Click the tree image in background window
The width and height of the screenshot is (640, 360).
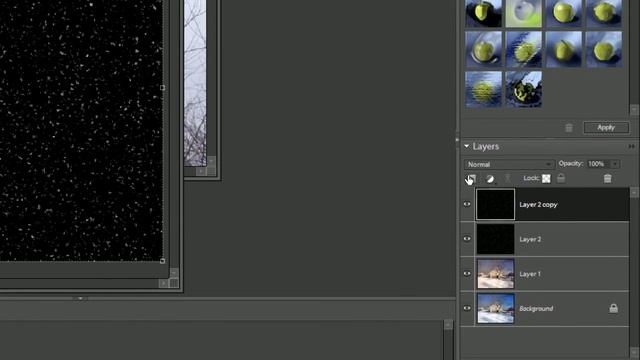click(x=195, y=83)
